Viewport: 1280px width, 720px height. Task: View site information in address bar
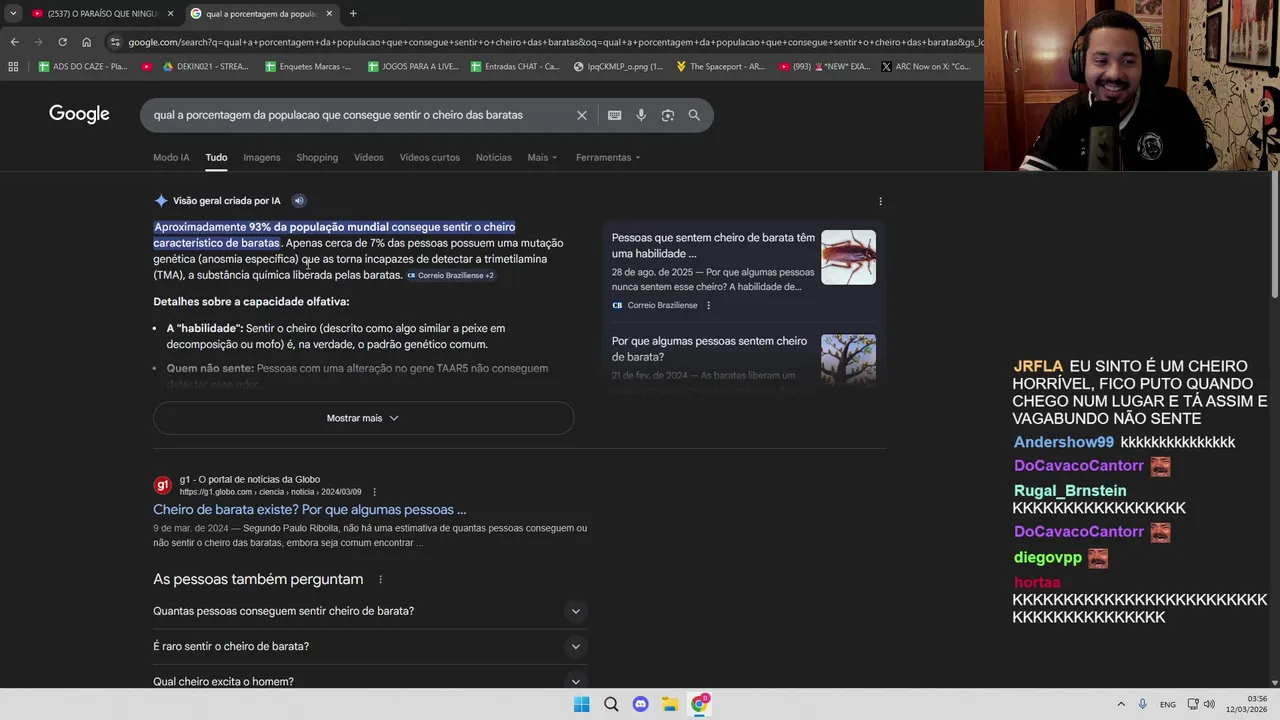[x=115, y=42]
